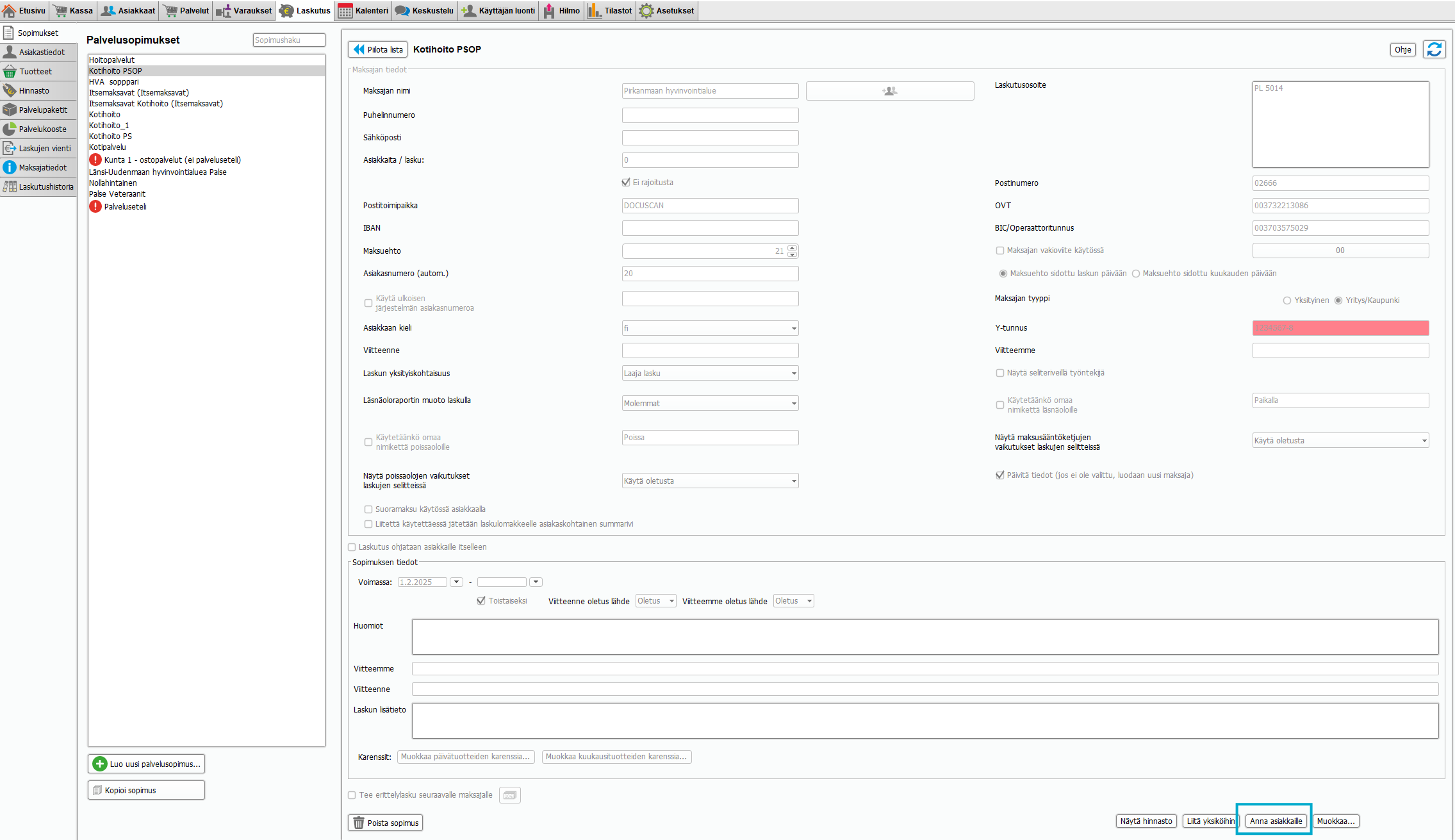Click the Keskustelu speech bubble icon

pos(402,11)
